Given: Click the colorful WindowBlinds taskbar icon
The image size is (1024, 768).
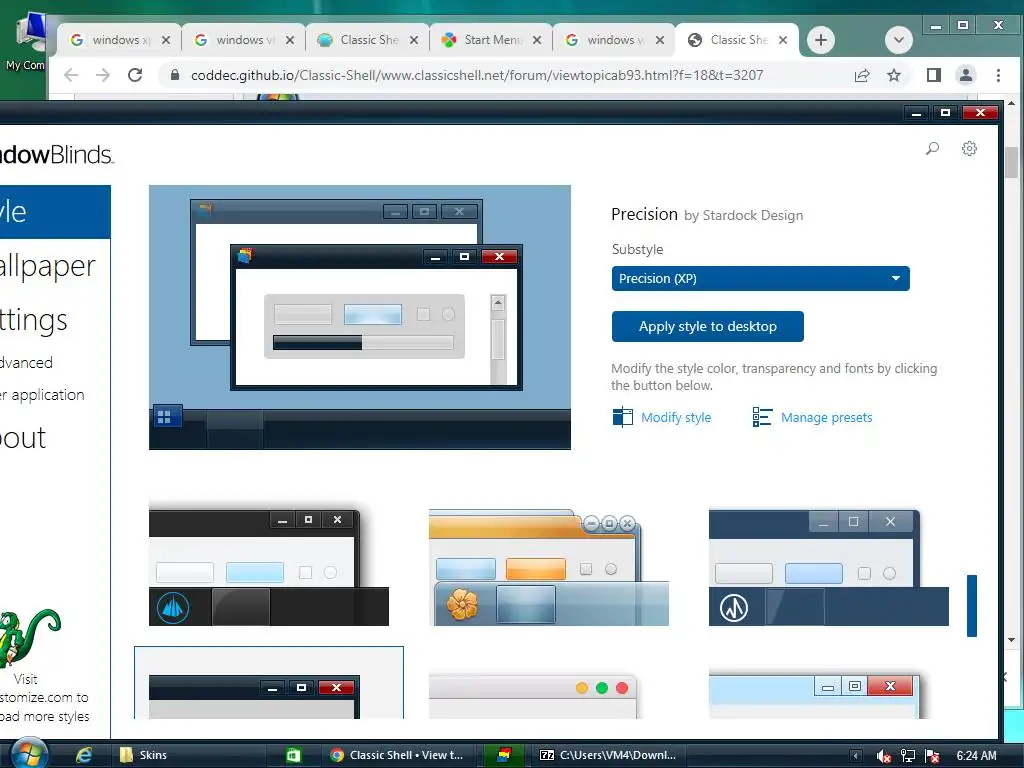Looking at the screenshot, I should 504,755.
